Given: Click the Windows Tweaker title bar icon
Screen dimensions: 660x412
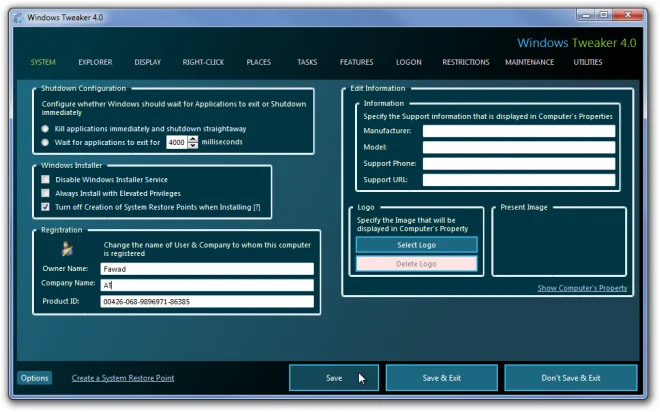Looking at the screenshot, I should tap(19, 18).
